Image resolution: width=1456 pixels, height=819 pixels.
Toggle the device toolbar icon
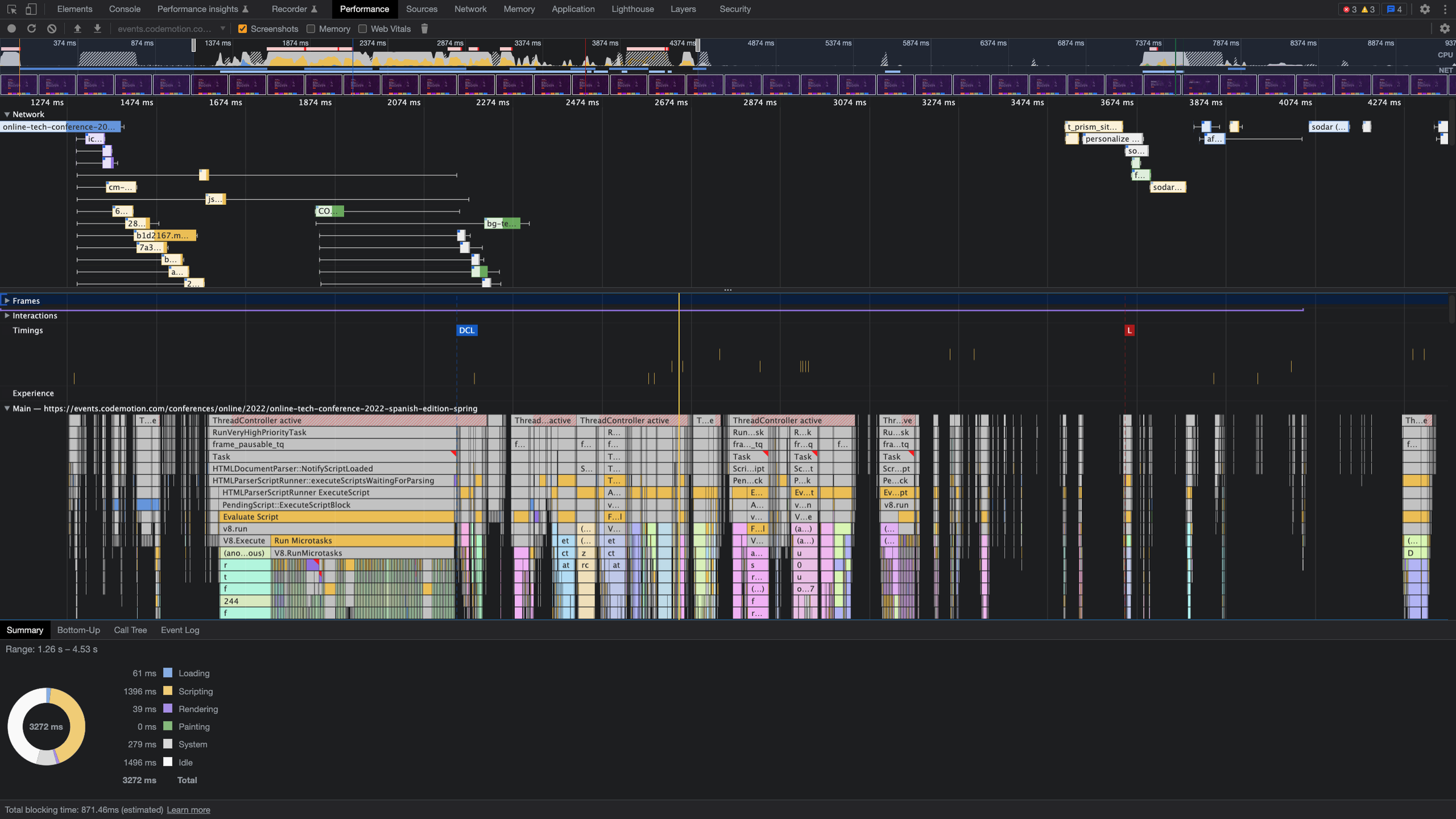[31, 9]
